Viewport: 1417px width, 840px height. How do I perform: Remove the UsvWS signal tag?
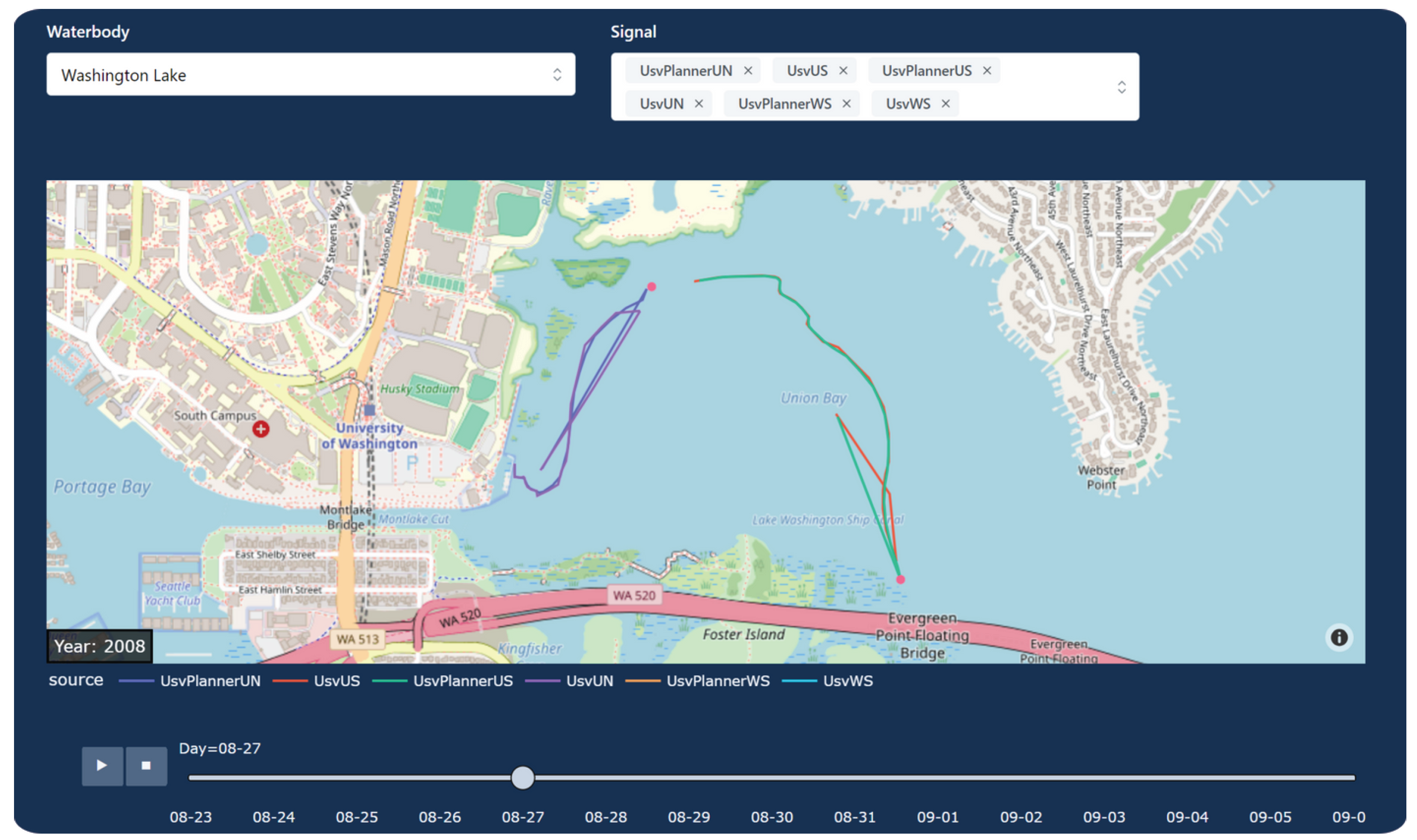[945, 104]
